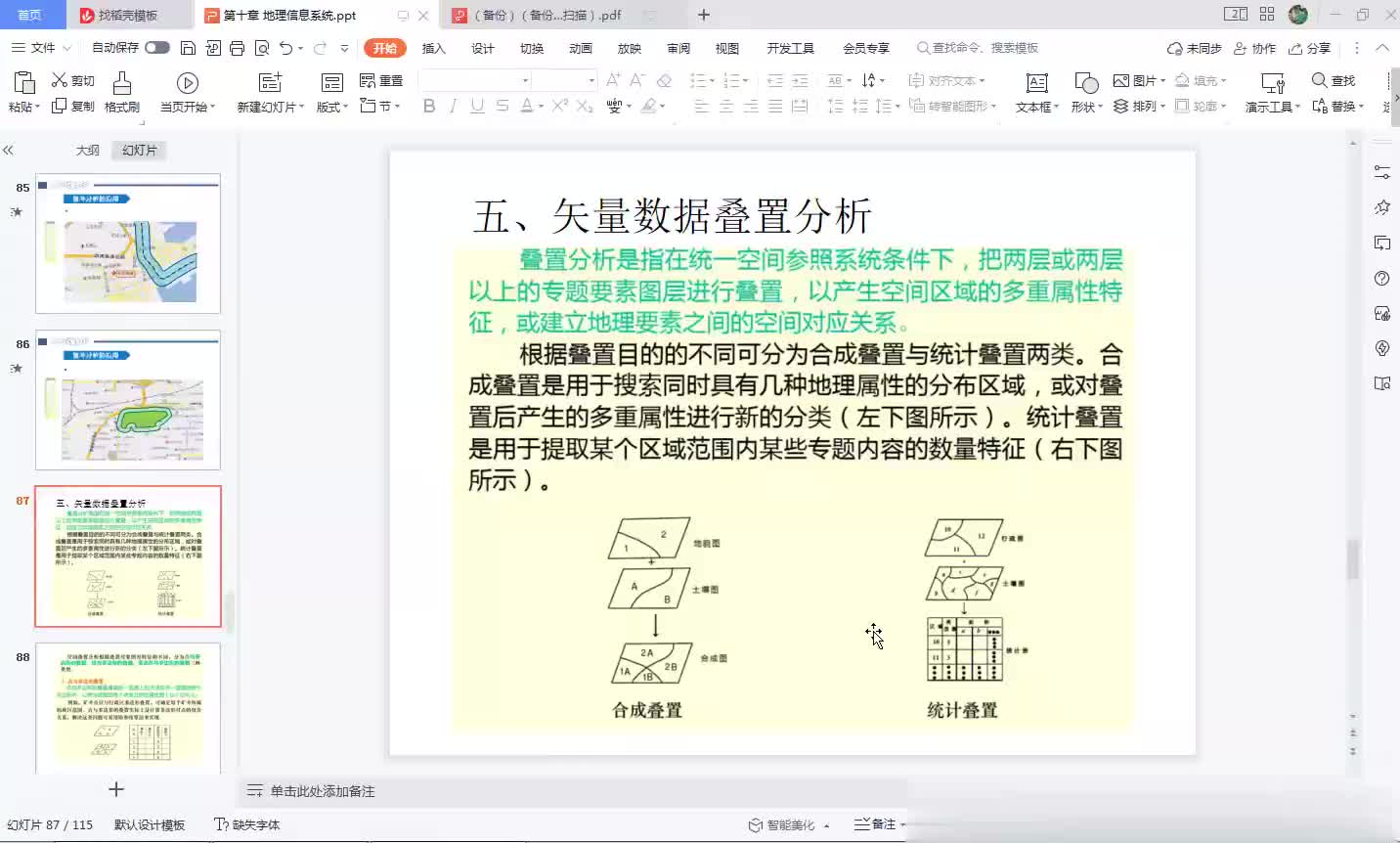Viewport: 1400px width, 843px height.
Task: Click the Text Box (文本框) icon
Action: click(1036, 84)
